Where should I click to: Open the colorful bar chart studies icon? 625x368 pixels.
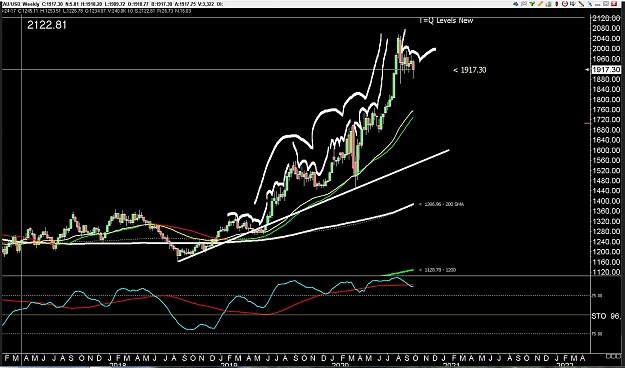[x=549, y=4]
